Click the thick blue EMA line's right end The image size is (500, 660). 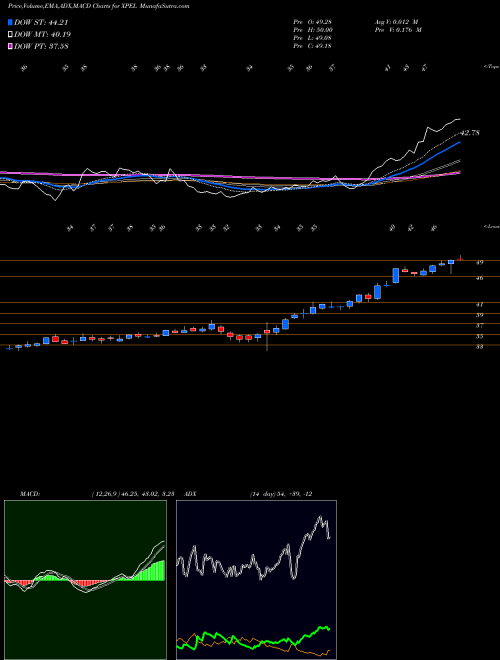point(459,143)
